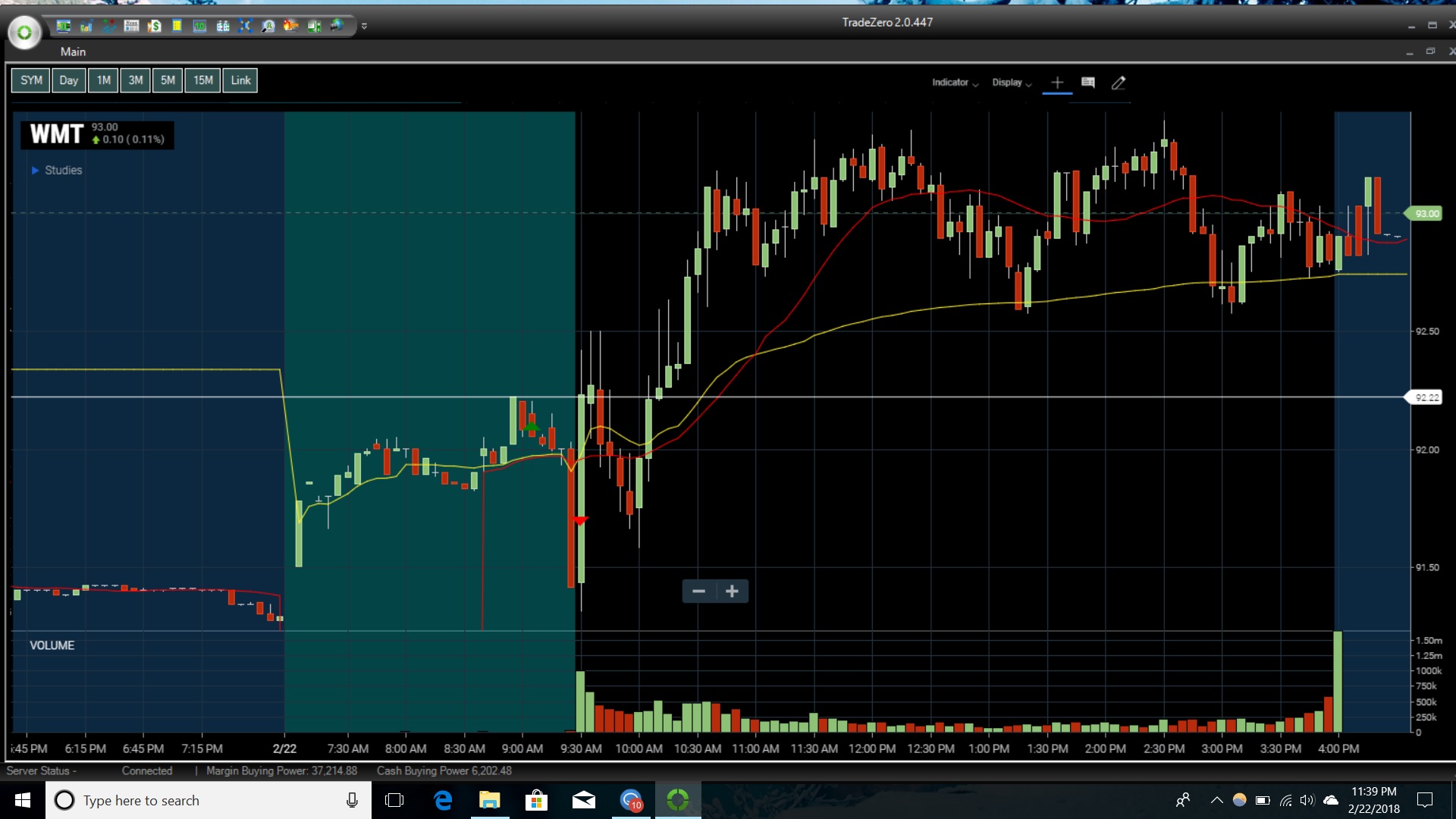Expand the Studies section

[56, 171]
